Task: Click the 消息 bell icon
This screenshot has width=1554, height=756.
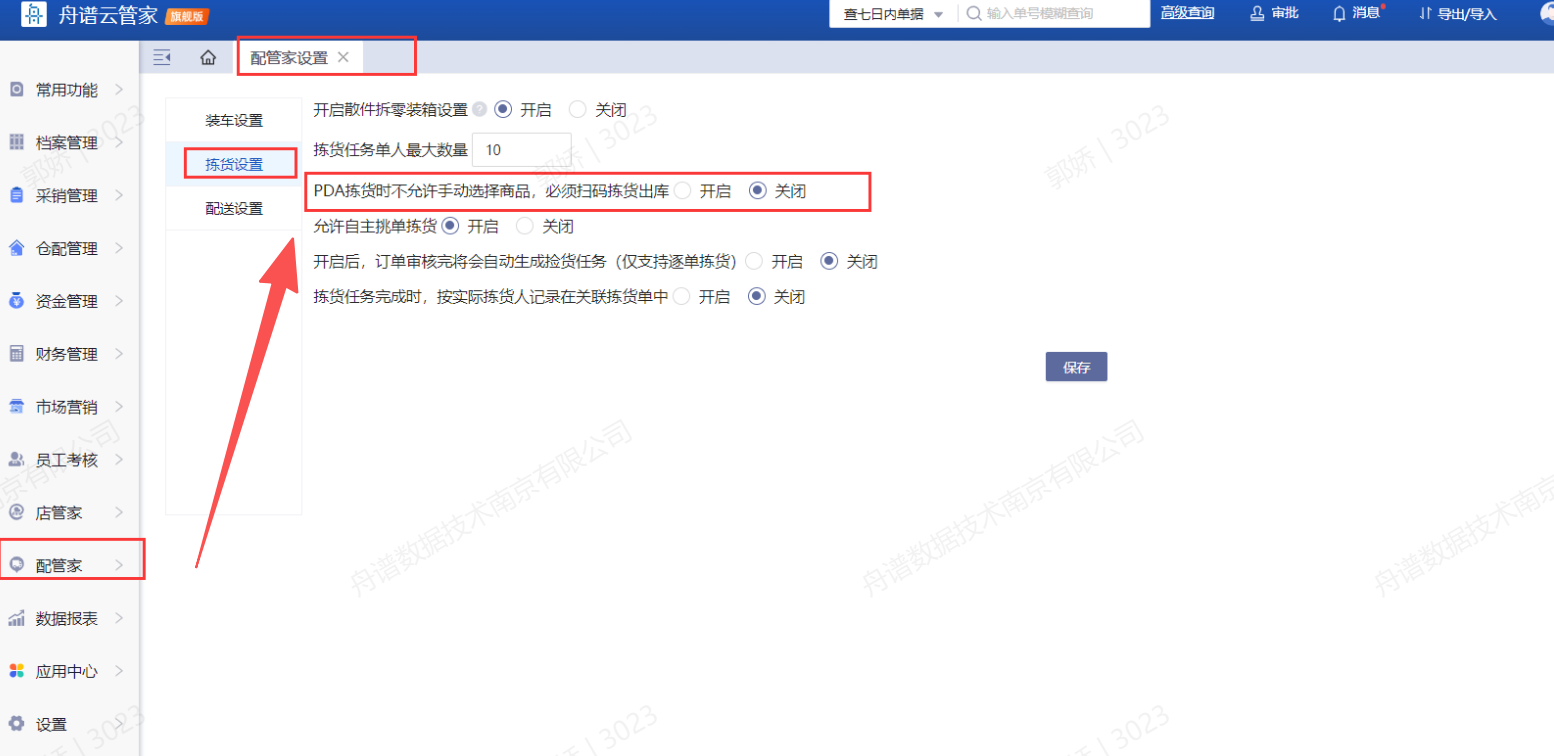Action: tap(1339, 13)
